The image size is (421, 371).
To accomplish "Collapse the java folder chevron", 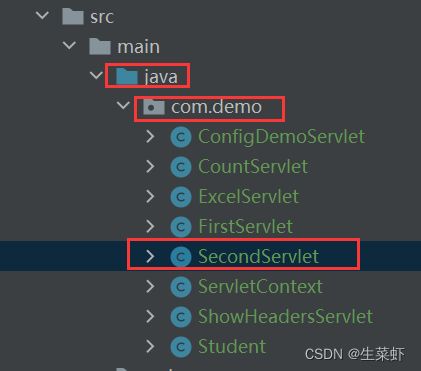I will [x=96, y=75].
